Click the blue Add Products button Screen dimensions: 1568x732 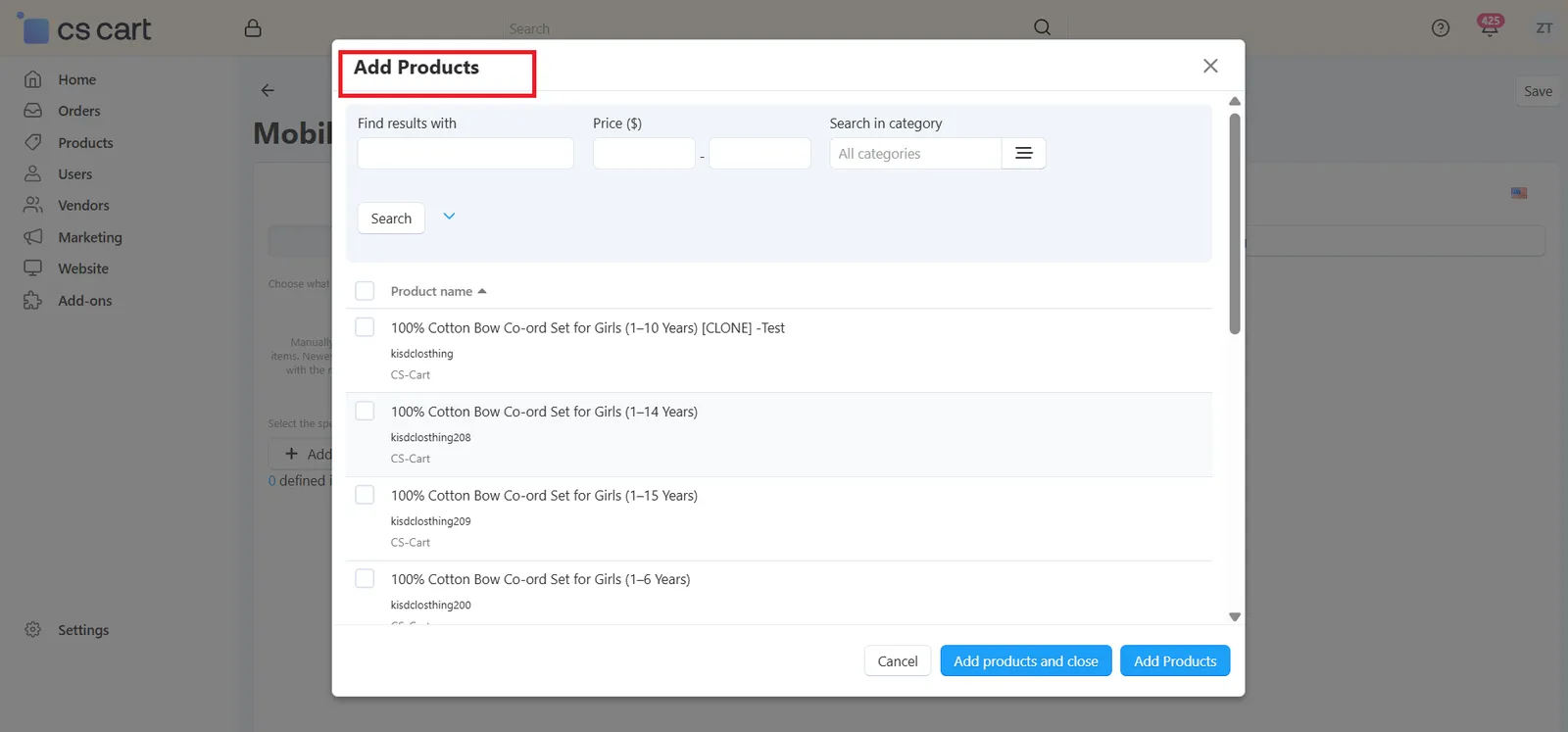[1175, 661]
